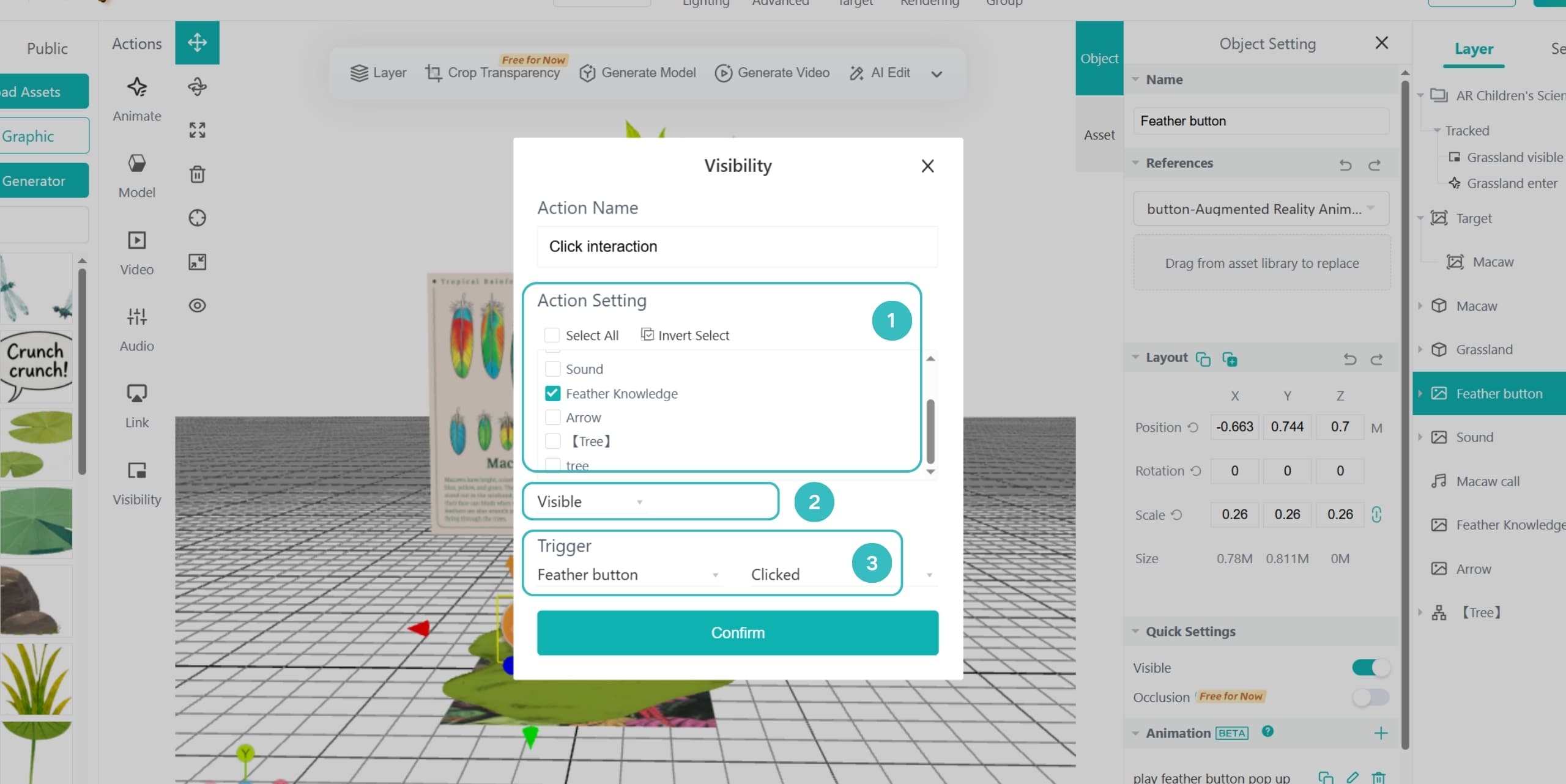Select the move/translate arrows tool
The image size is (1566, 784).
pos(197,42)
